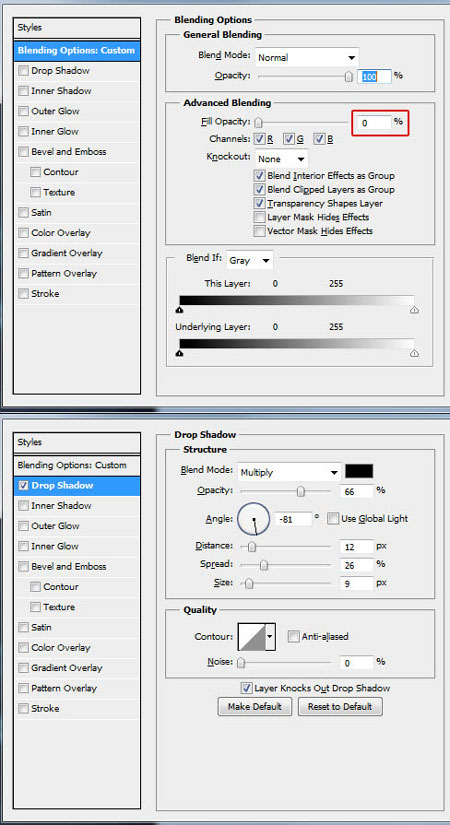The image size is (450, 825).
Task: Click the General Blending Opacity slider handle
Action: 348,77
